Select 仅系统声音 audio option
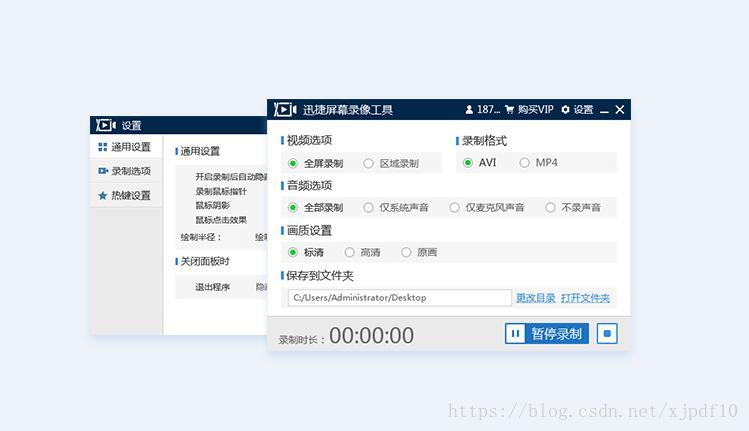The image size is (749, 431). tap(396, 207)
